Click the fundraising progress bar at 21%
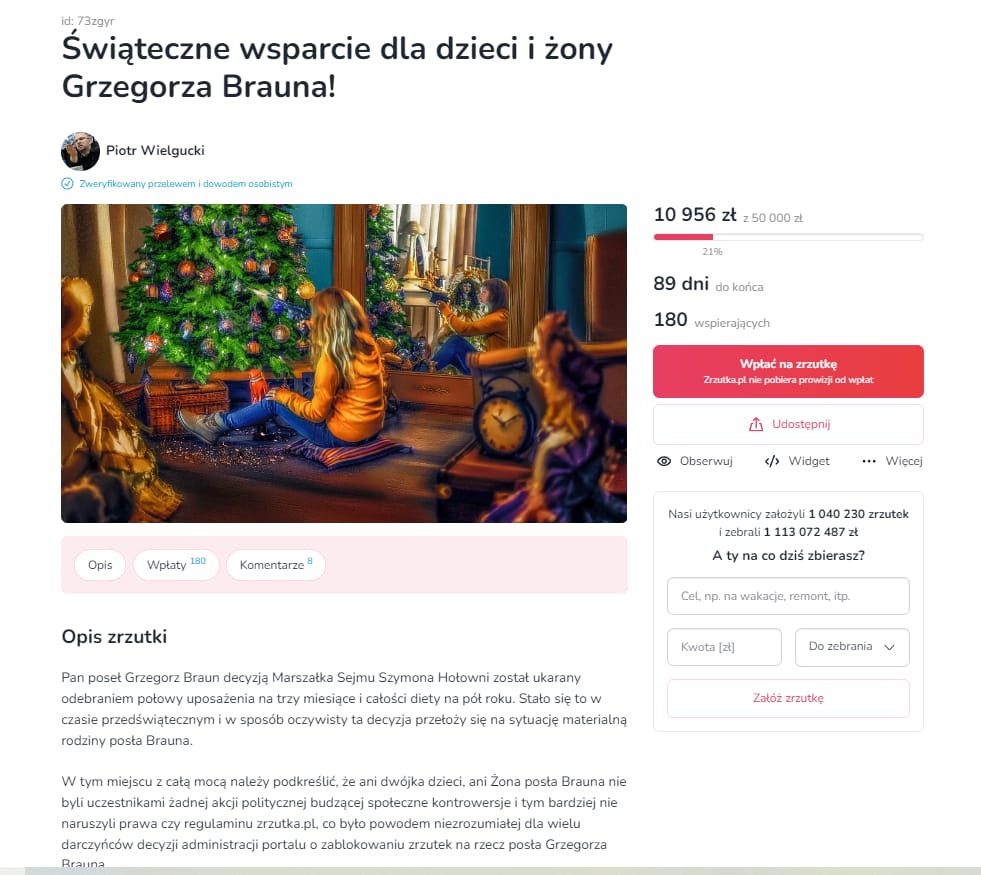The height and width of the screenshot is (875, 981). (x=788, y=237)
